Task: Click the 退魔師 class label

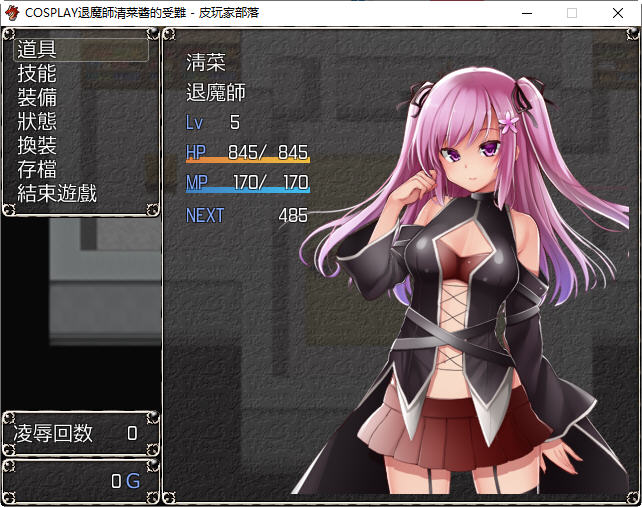Action: (x=216, y=93)
